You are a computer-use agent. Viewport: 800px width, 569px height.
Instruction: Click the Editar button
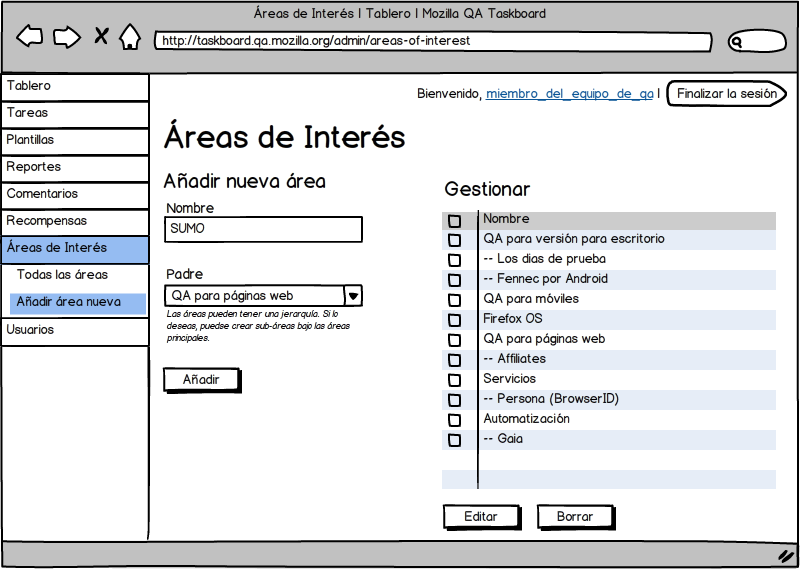coord(481,517)
